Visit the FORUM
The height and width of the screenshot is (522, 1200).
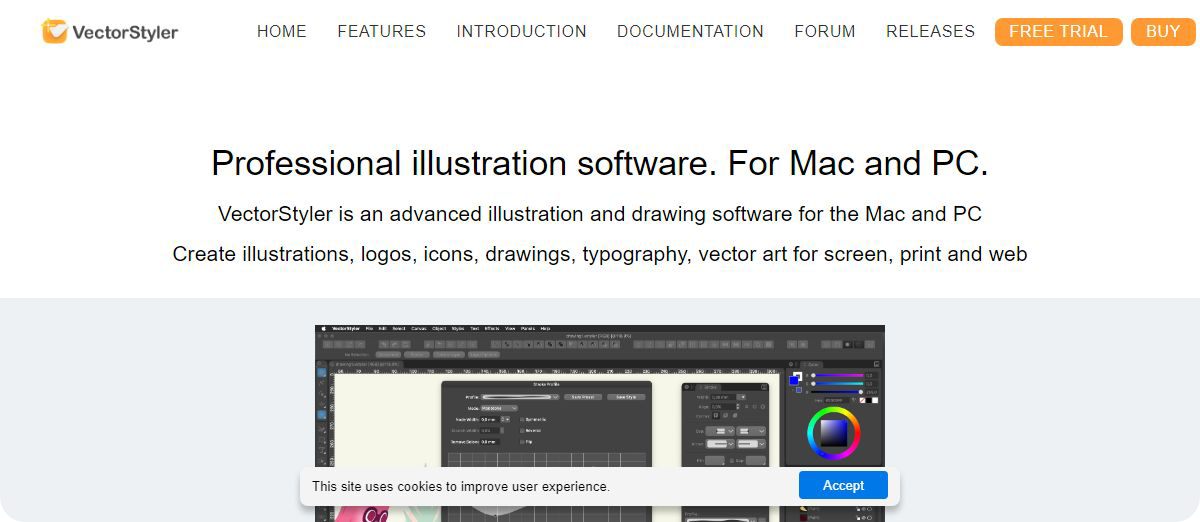(825, 32)
